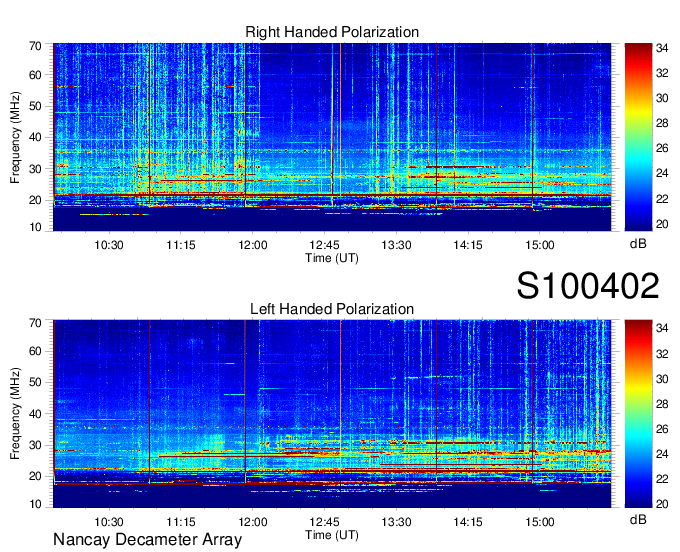Viewport: 680px width, 552px height.
Task: Click the 14:15 tick under the right-handed plot
Action: 468,245
